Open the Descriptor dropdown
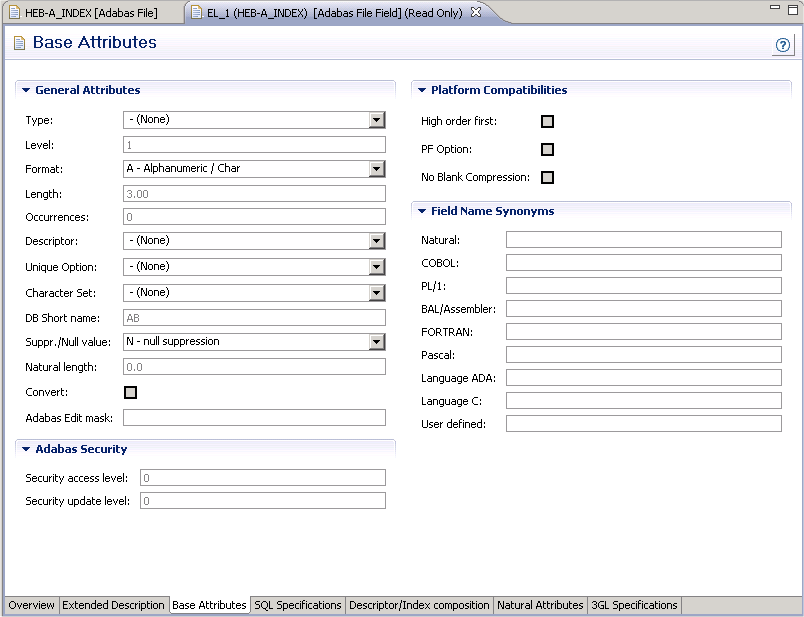The width and height of the screenshot is (804, 617). (376, 241)
